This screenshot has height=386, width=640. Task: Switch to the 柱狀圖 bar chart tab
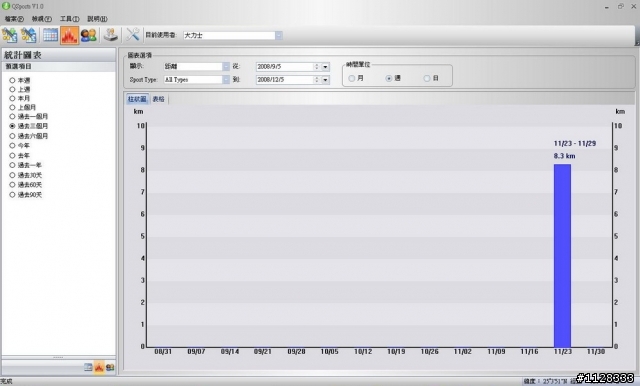137,99
